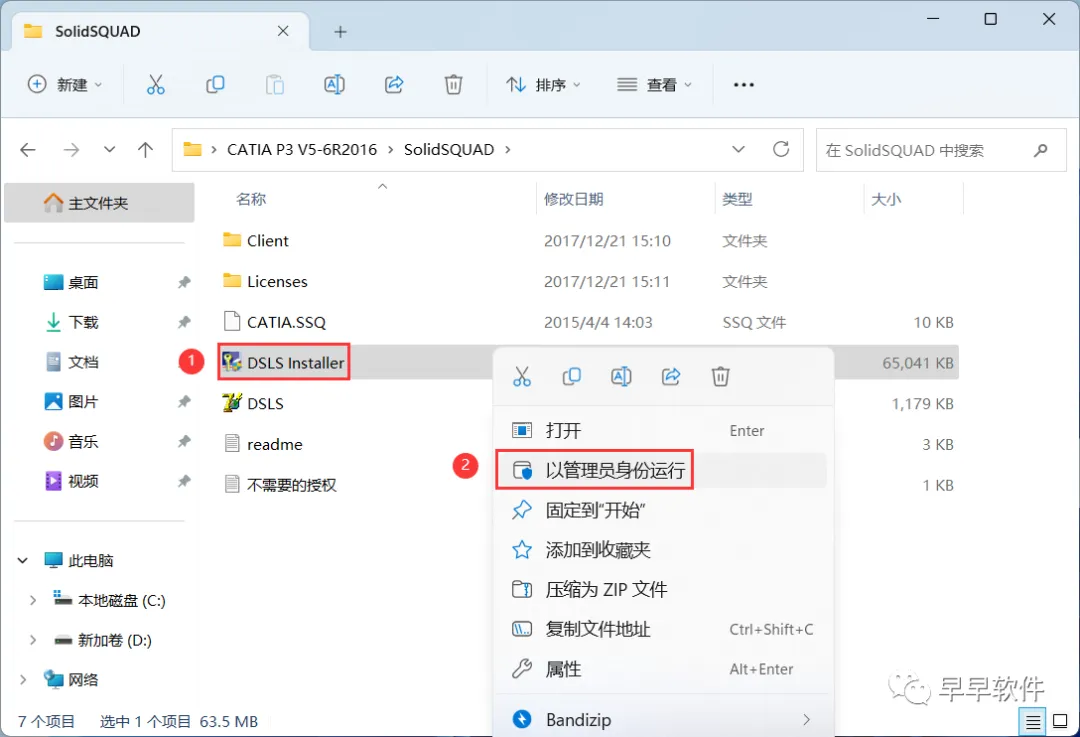Open the View (查看) dropdown
Viewport: 1080px width, 737px height.
click(x=654, y=85)
